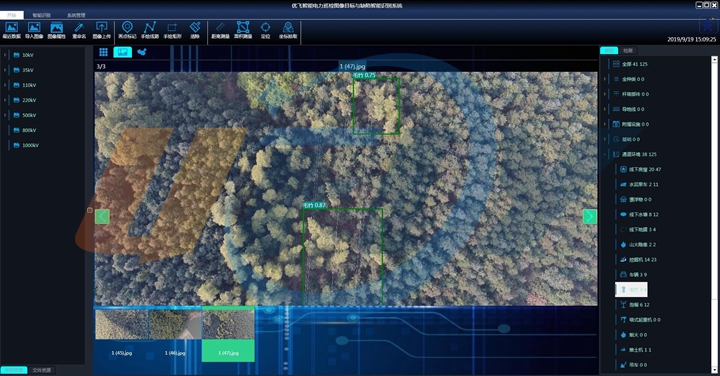Go to previous image with left arrow
The image size is (720, 376).
point(102,217)
